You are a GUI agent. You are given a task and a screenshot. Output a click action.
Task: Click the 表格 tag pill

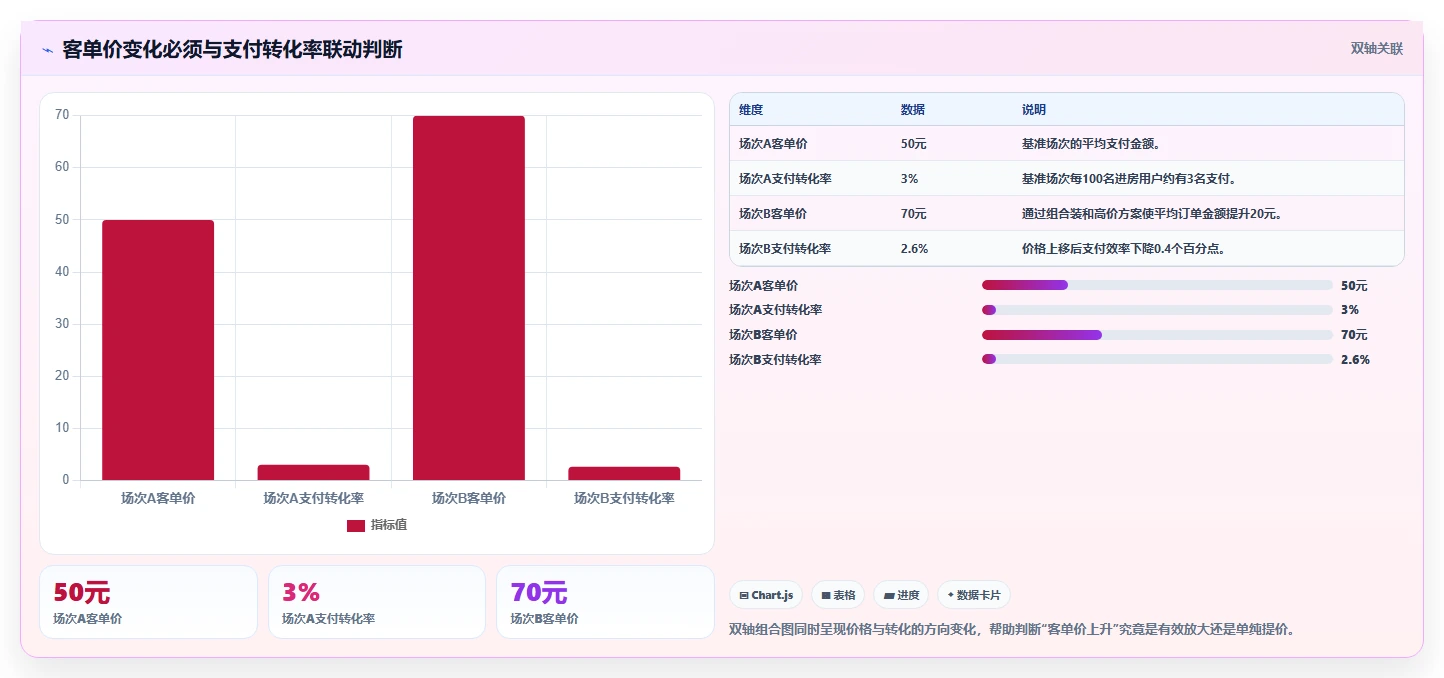pos(838,595)
